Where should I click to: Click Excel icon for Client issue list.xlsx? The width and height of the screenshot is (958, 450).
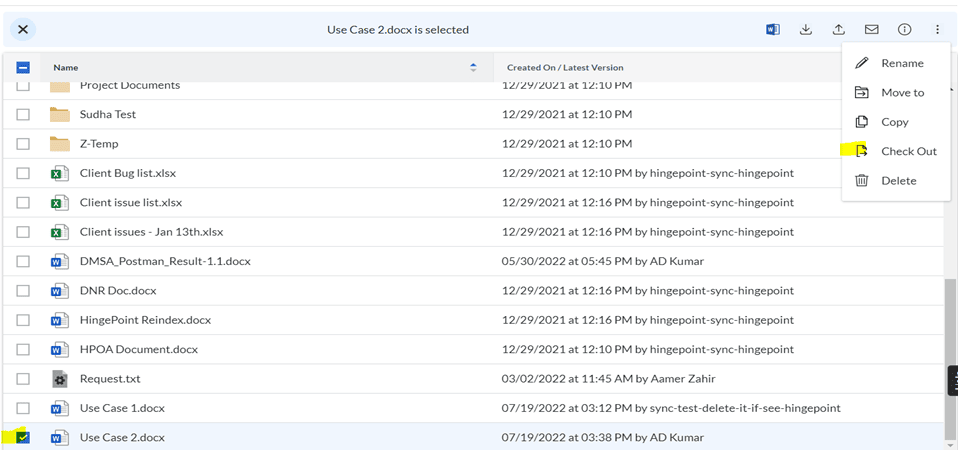pos(59,203)
